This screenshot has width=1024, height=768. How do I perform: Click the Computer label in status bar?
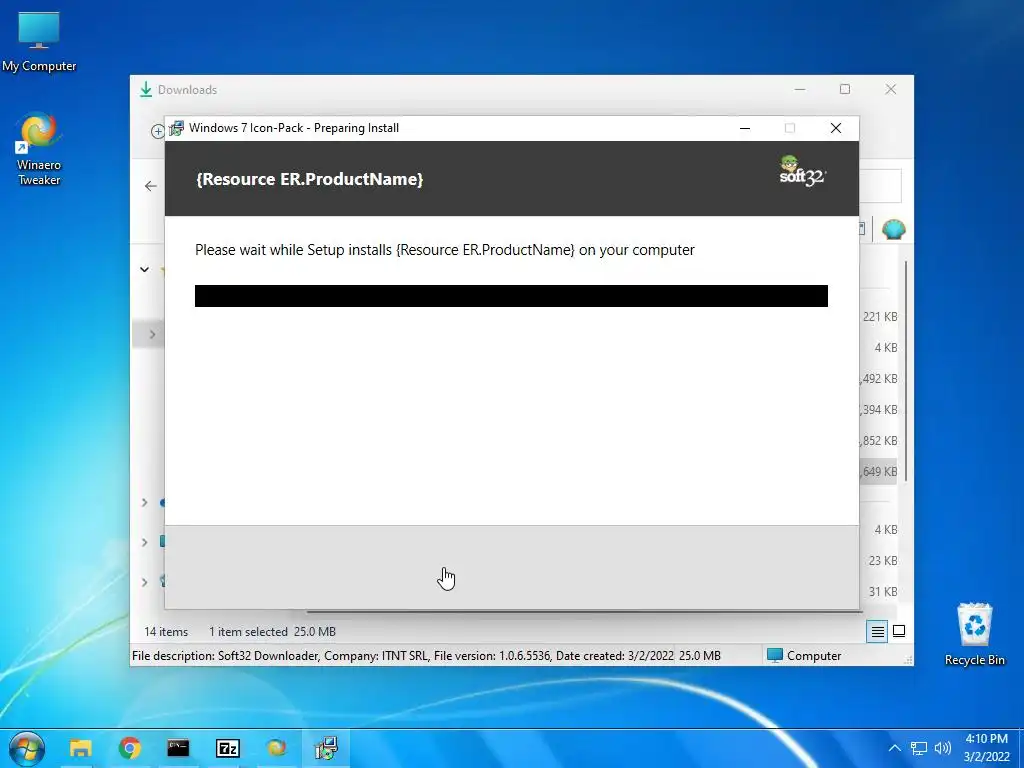[x=814, y=656]
